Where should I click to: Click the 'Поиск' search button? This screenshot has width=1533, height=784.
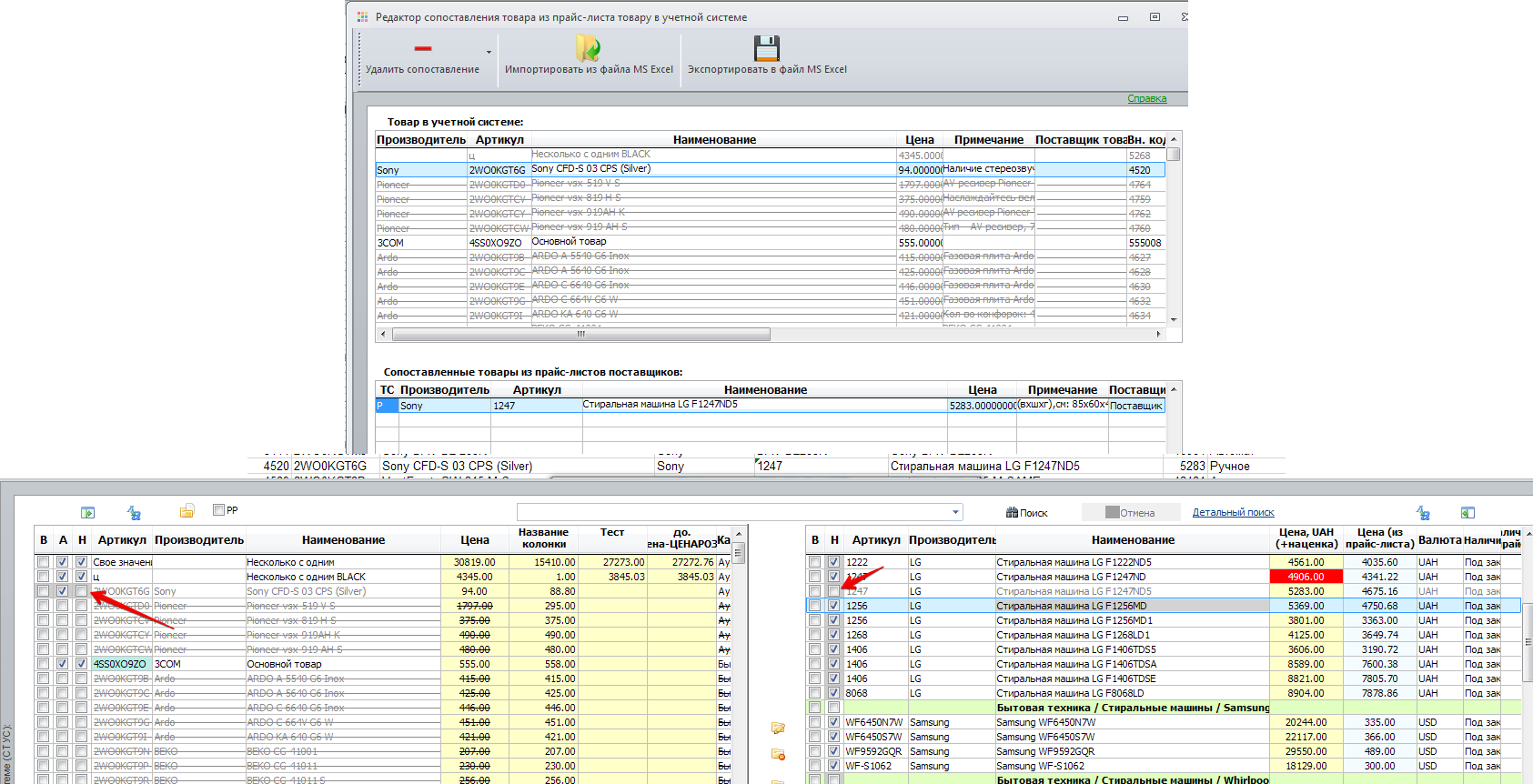pos(1027,513)
